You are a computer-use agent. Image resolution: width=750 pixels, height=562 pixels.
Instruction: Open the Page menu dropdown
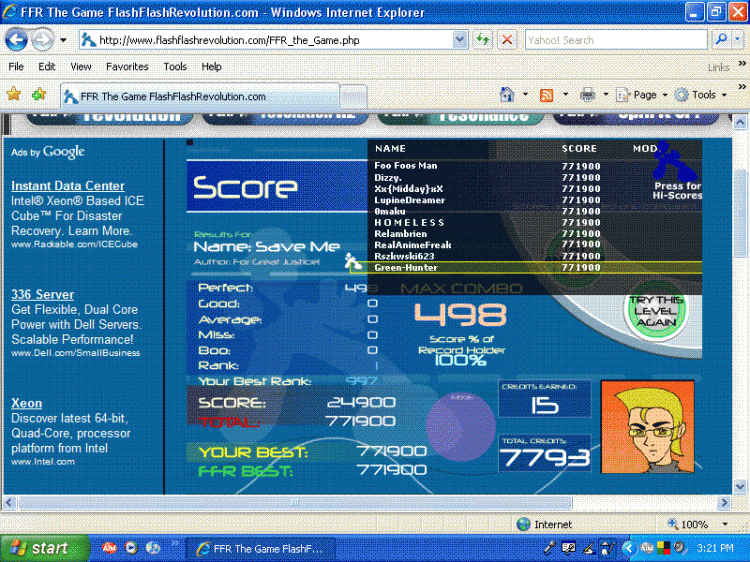[642, 95]
